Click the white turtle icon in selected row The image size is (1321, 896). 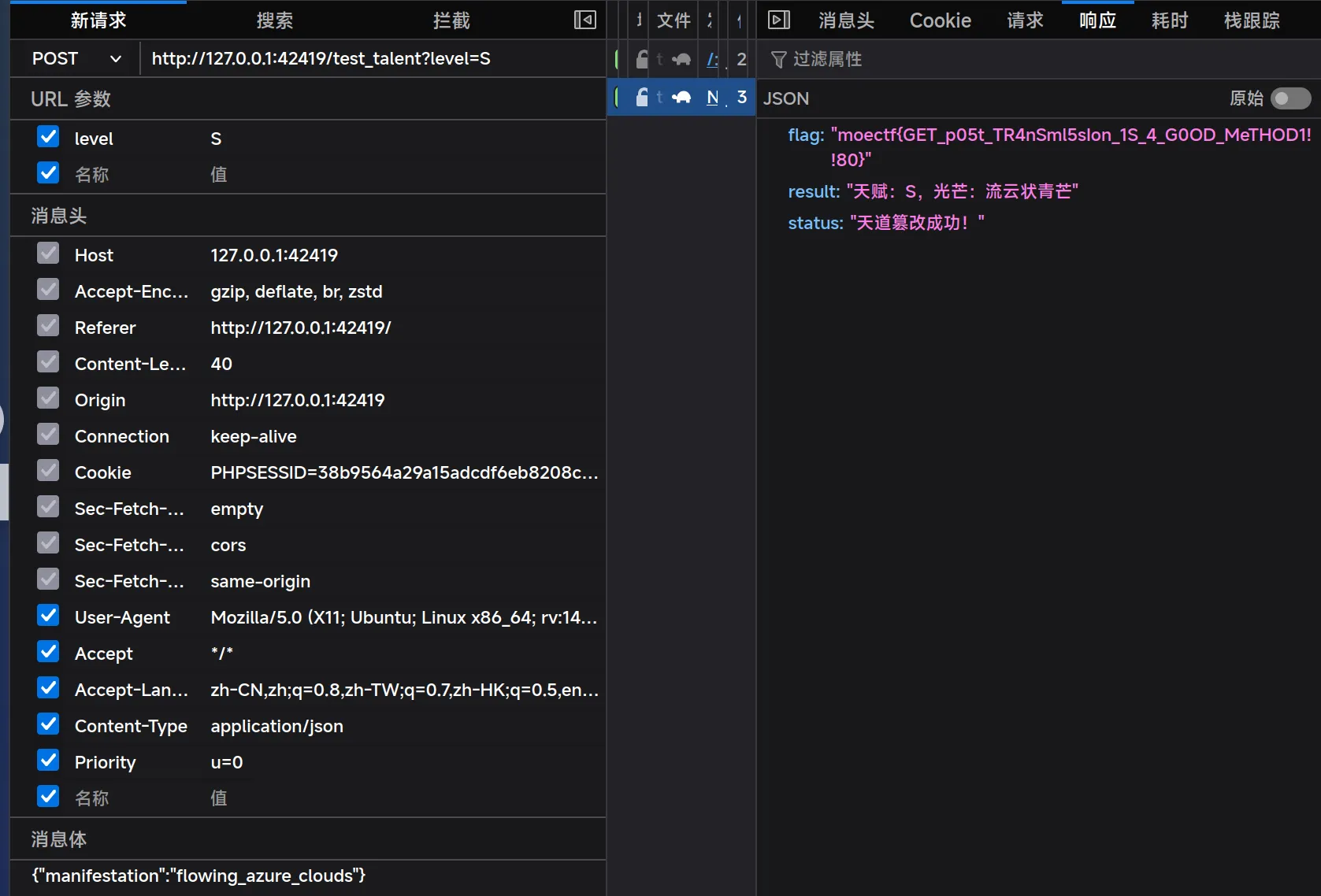click(x=681, y=98)
